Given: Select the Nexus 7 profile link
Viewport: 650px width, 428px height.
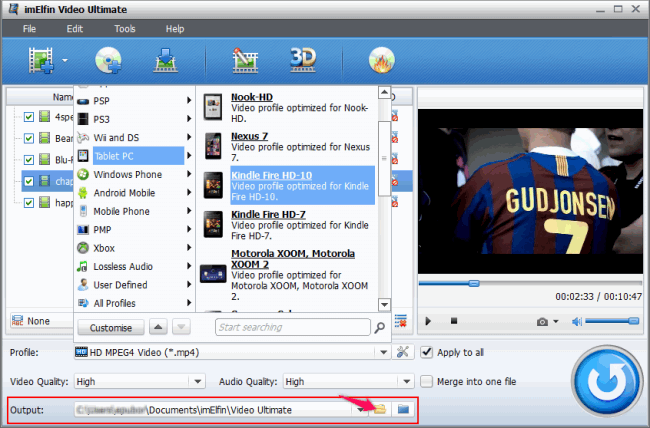Looking at the screenshot, I should click(x=250, y=136).
